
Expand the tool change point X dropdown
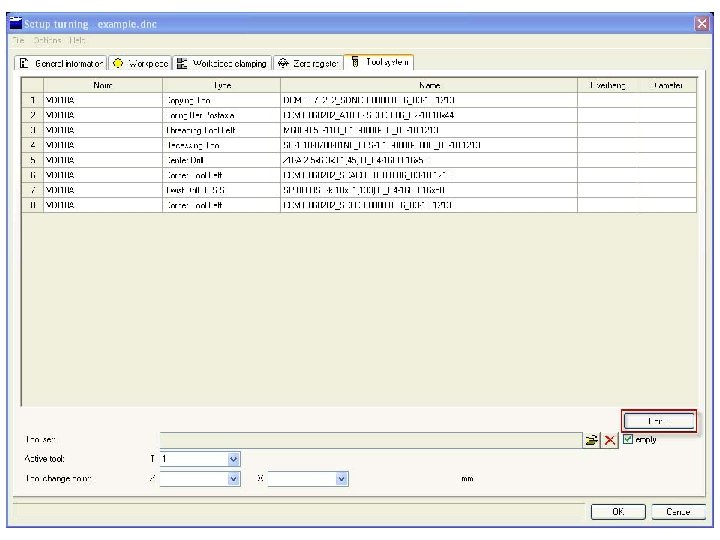pos(341,479)
